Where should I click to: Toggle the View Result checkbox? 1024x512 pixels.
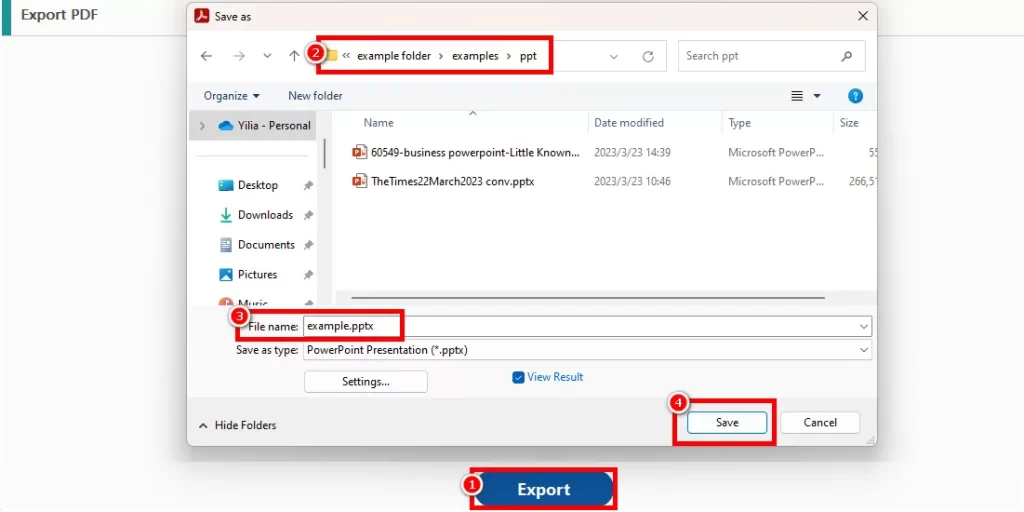pos(518,377)
